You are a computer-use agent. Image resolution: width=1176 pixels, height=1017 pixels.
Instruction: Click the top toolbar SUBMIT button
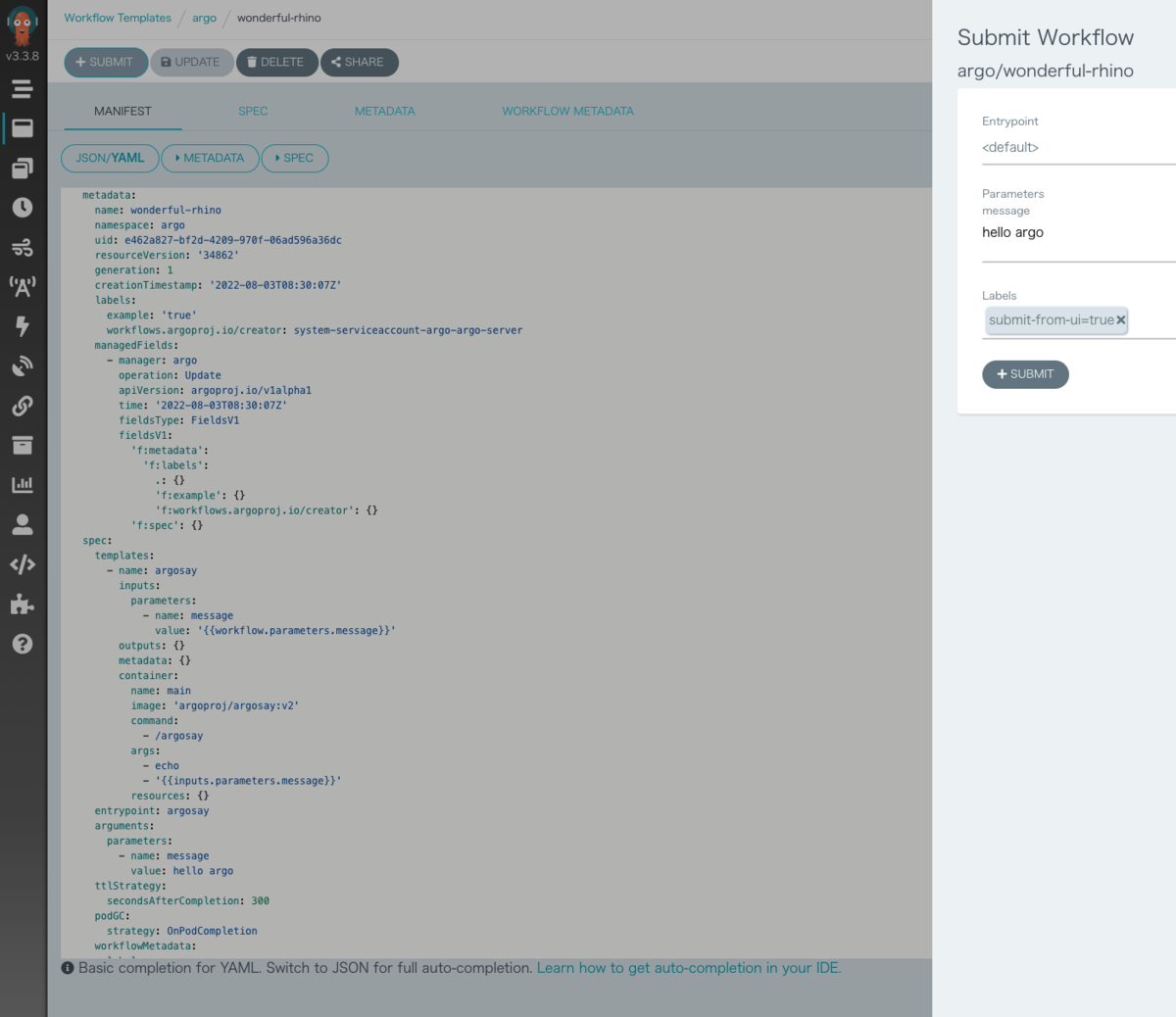106,62
